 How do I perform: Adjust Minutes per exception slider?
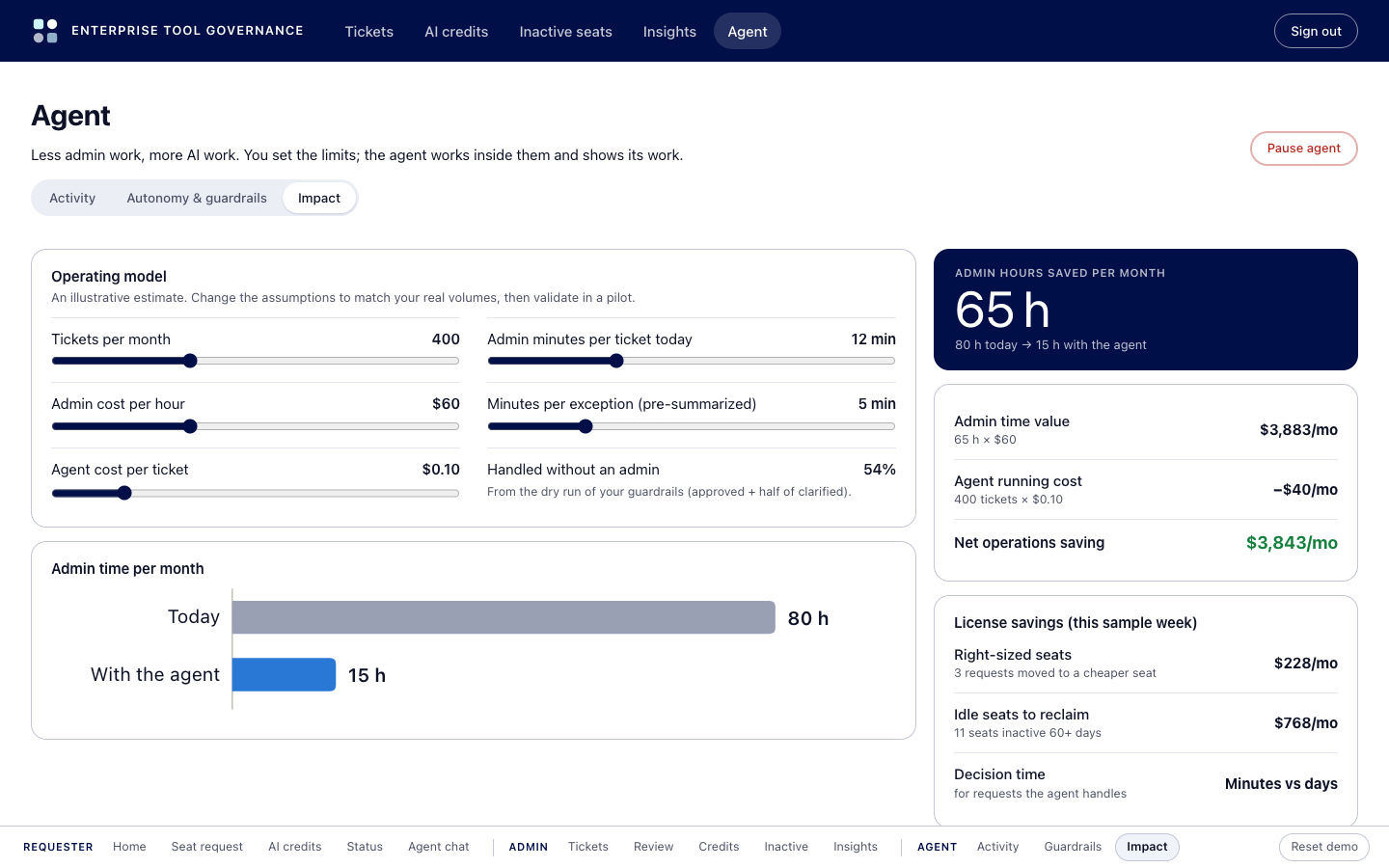tap(692, 426)
